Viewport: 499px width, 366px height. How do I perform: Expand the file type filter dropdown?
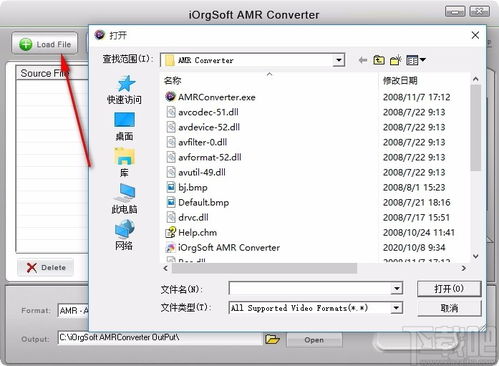pyautogui.click(x=396, y=308)
